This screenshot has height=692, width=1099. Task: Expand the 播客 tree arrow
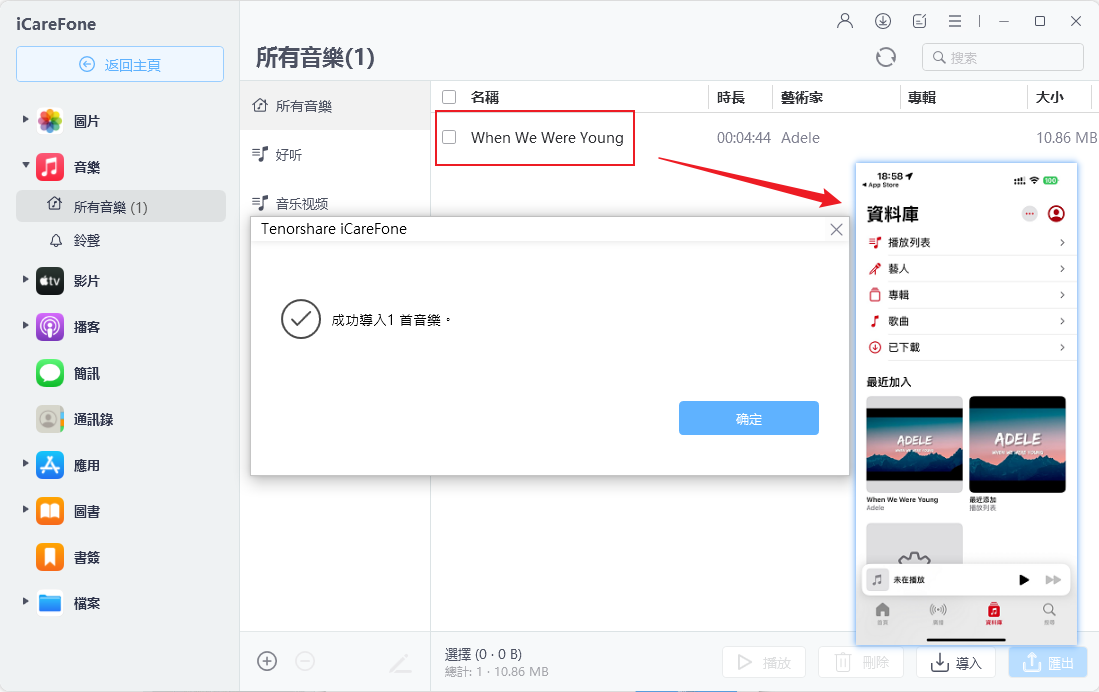pyautogui.click(x=25, y=325)
